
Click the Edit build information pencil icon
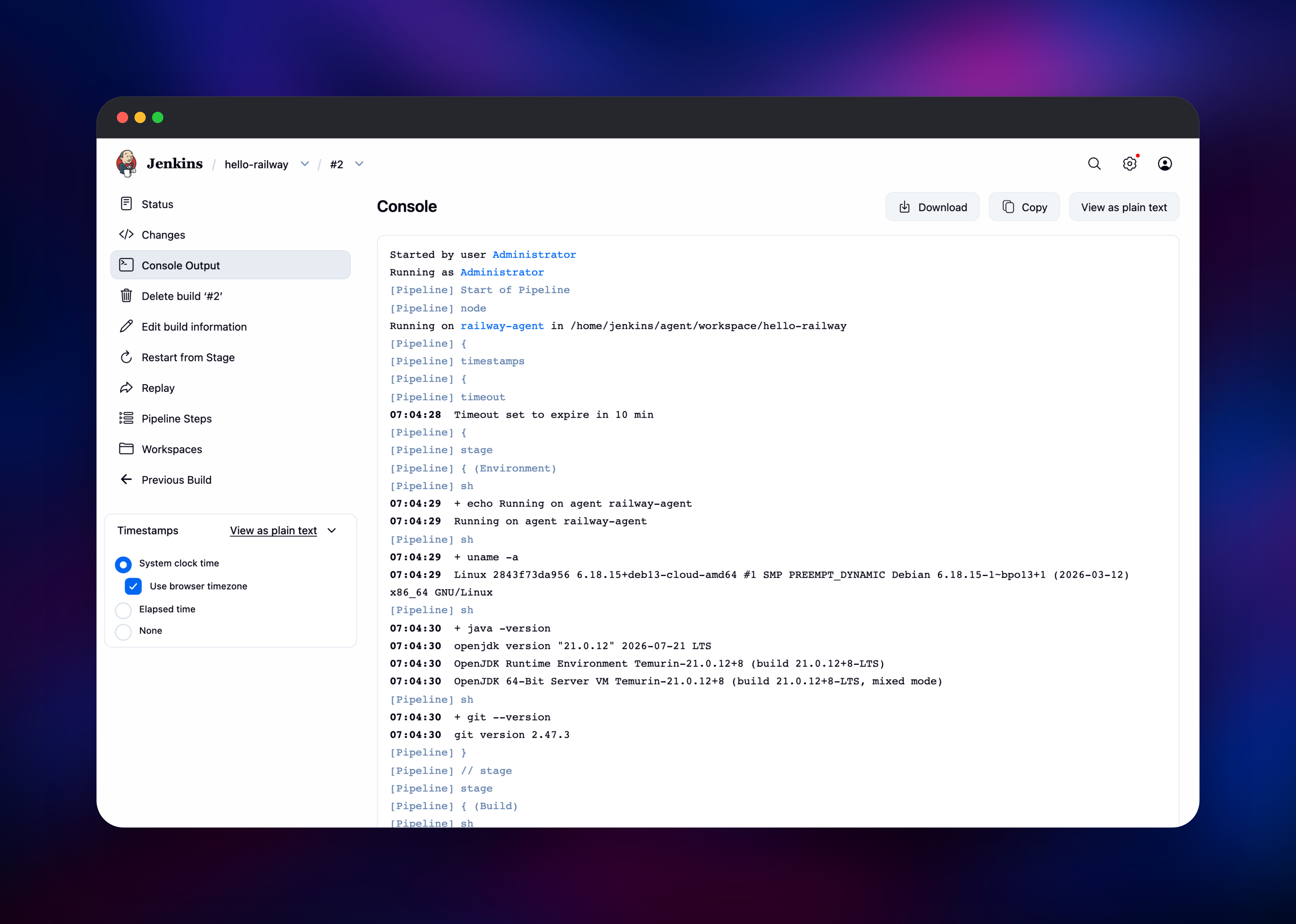point(126,326)
